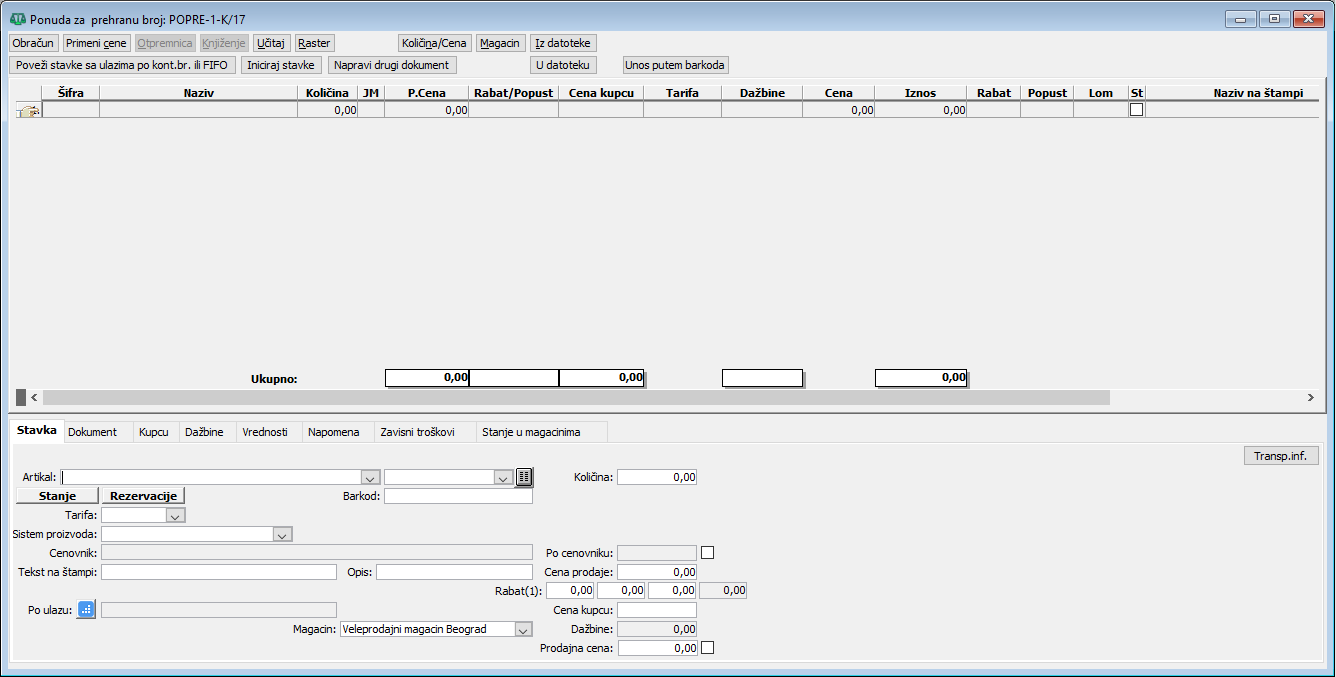Click the Napravi drugi dokument button

392,65
